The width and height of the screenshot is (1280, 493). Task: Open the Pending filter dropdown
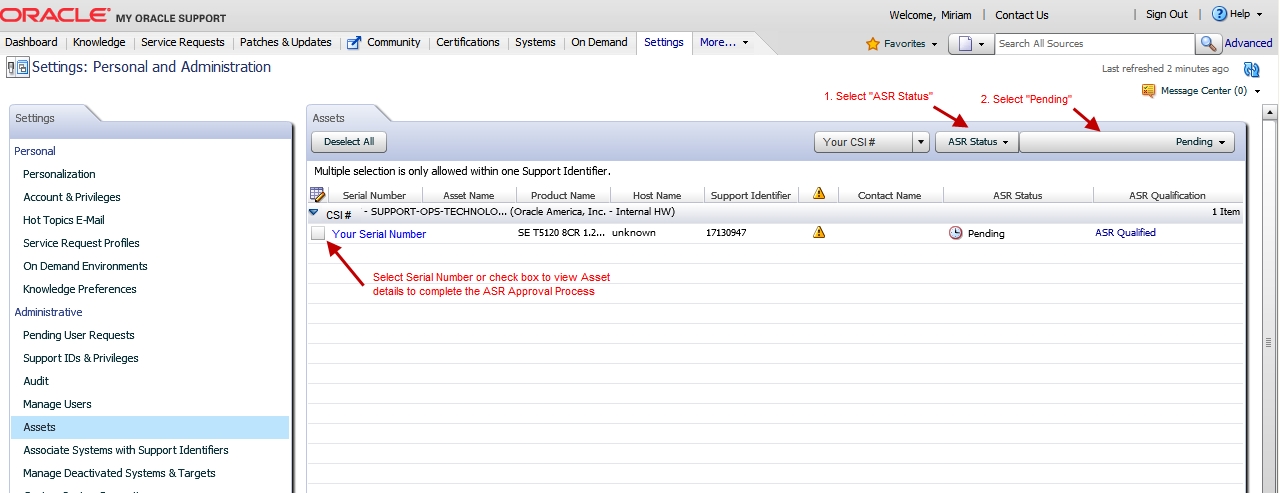pos(1127,142)
